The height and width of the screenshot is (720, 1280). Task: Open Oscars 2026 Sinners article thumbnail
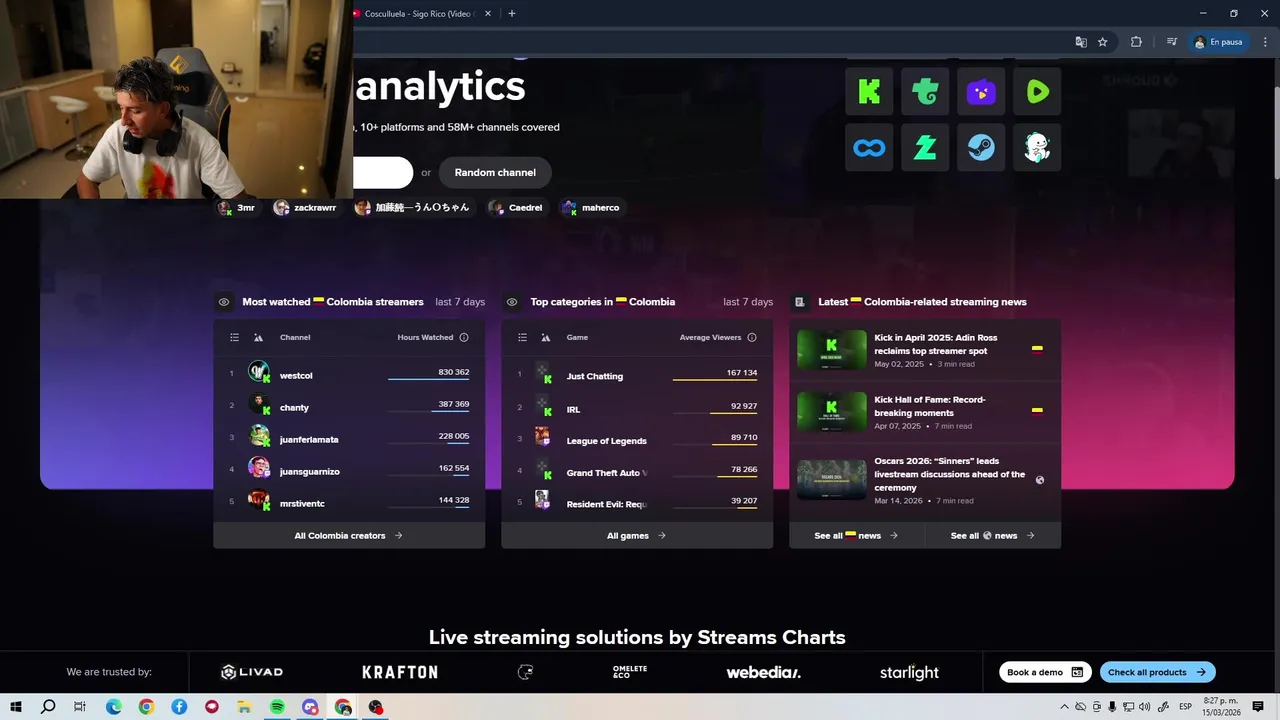point(832,480)
